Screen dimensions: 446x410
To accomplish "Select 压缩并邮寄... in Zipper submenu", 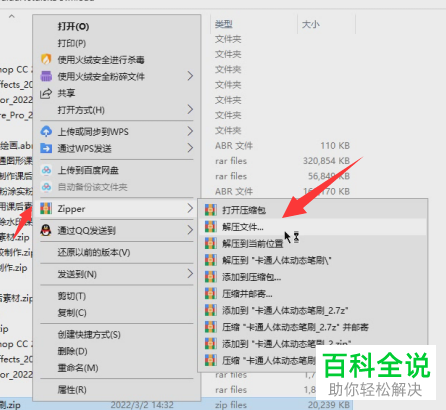I will (x=313, y=294).
